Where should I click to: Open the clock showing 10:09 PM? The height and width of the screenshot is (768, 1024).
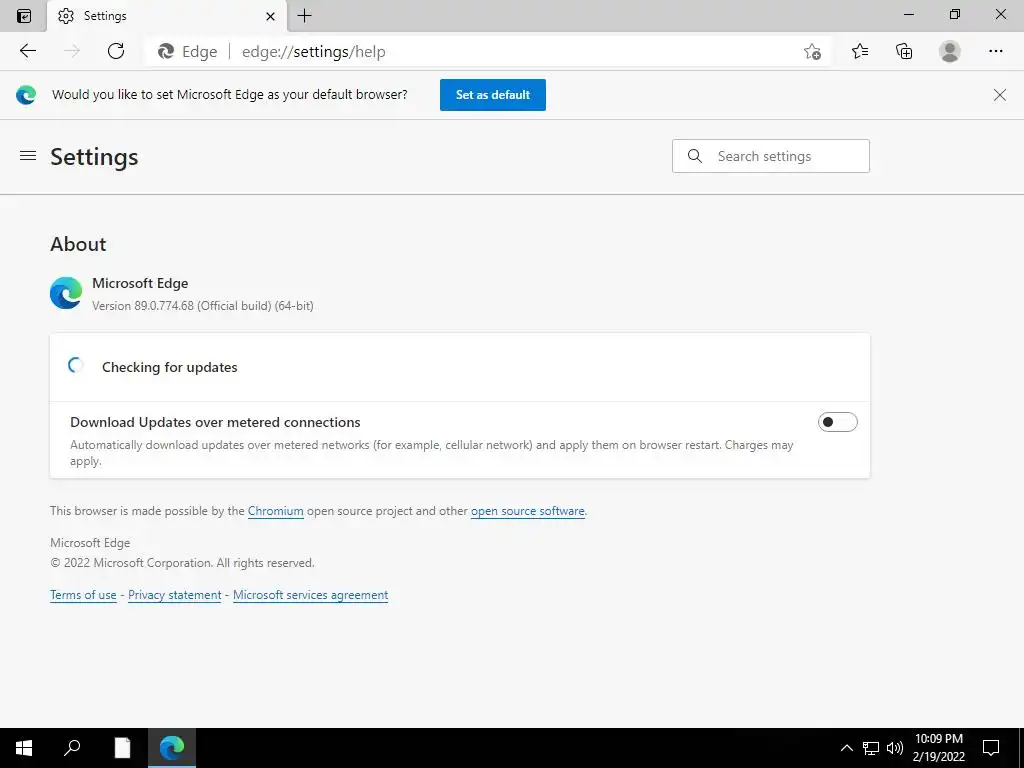click(x=938, y=748)
